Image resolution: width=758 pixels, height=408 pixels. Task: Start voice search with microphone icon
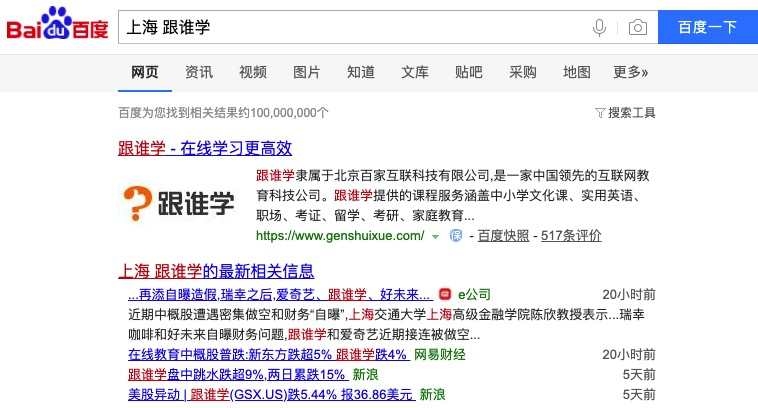[x=599, y=28]
